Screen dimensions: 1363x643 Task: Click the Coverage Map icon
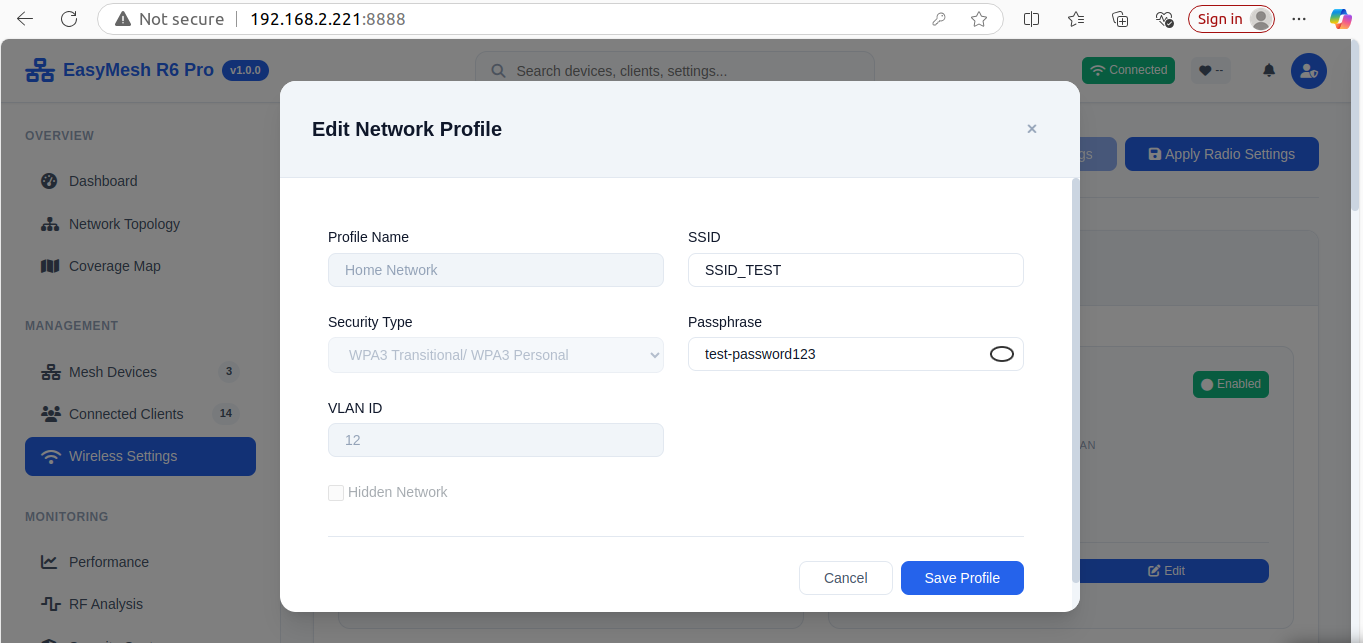50,266
